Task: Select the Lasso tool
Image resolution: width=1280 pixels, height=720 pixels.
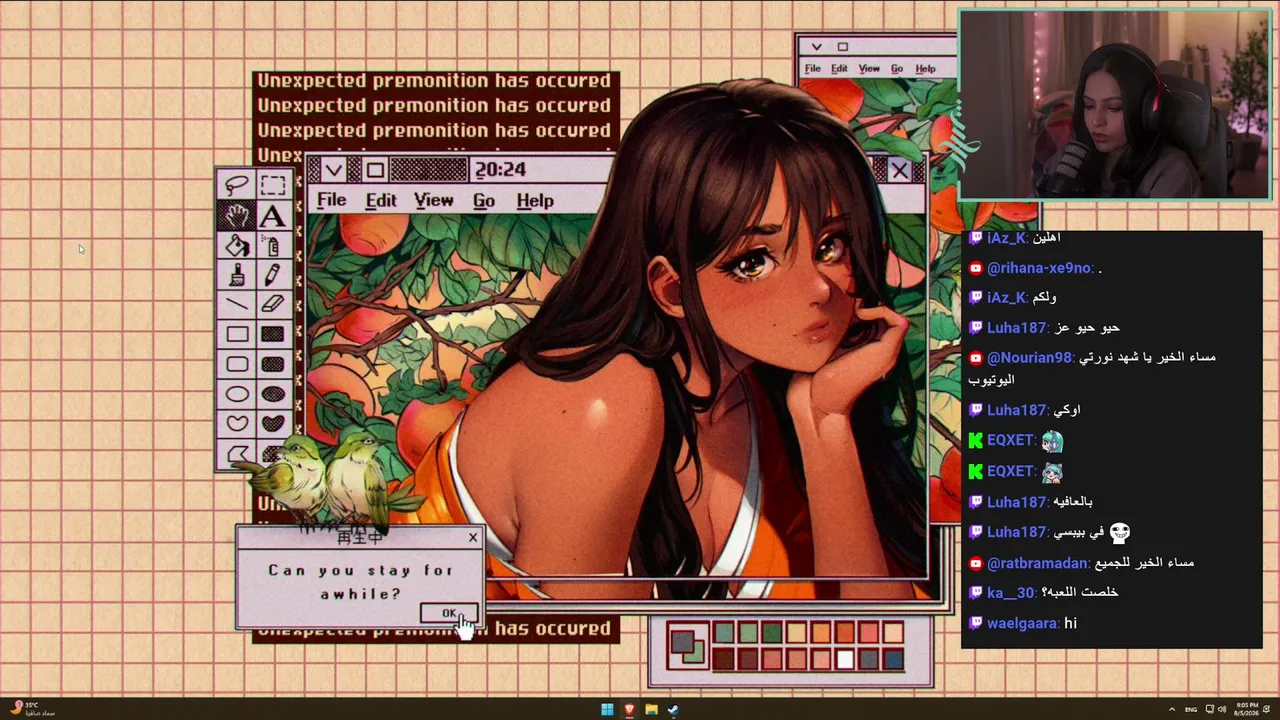Action: pyautogui.click(x=237, y=185)
